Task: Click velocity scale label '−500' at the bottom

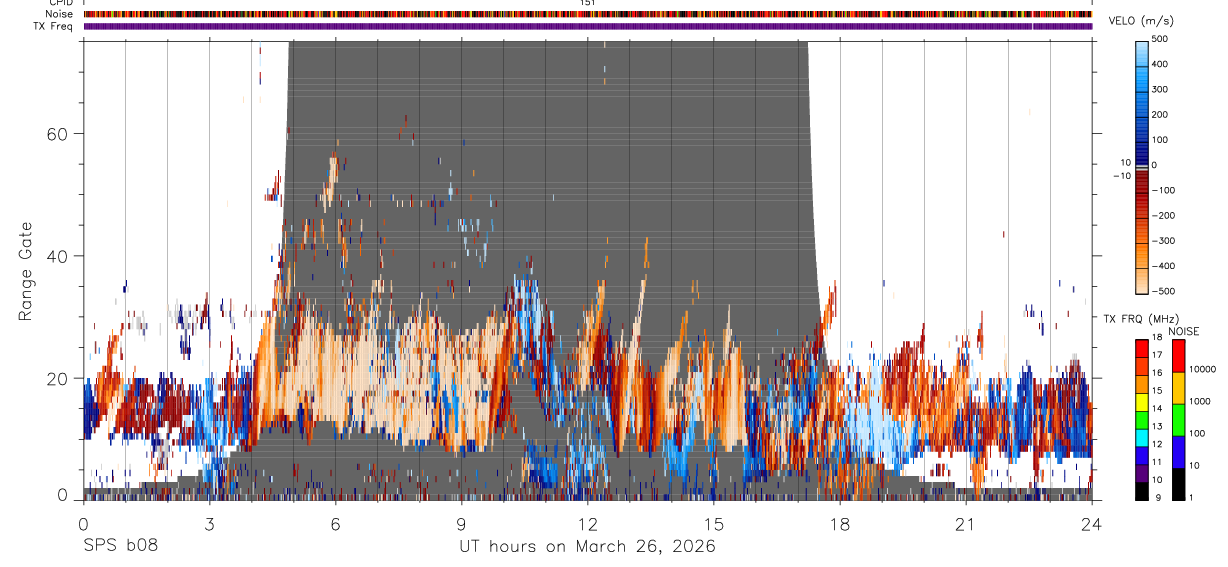Action: pyautogui.click(x=1163, y=291)
